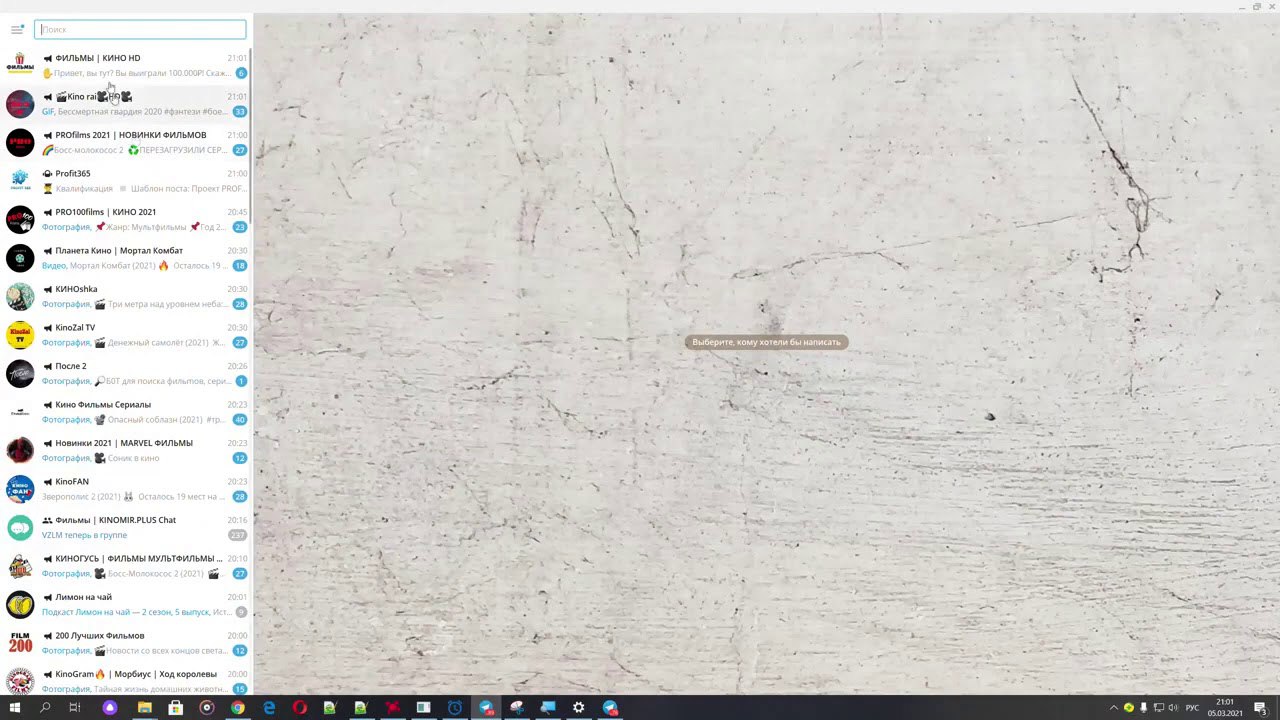Click 'VZLM теперь в группе' preview text
This screenshot has height=720, width=1280.
(x=84, y=535)
